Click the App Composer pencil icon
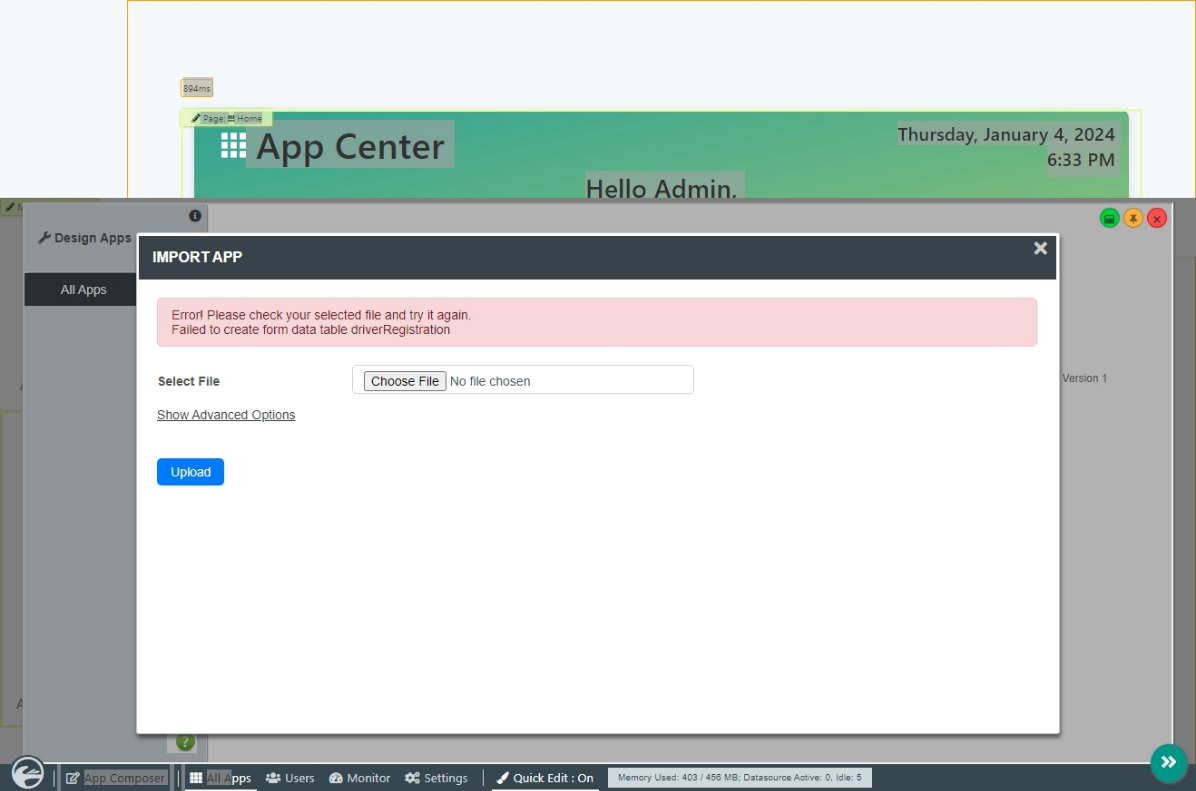 click(x=72, y=778)
